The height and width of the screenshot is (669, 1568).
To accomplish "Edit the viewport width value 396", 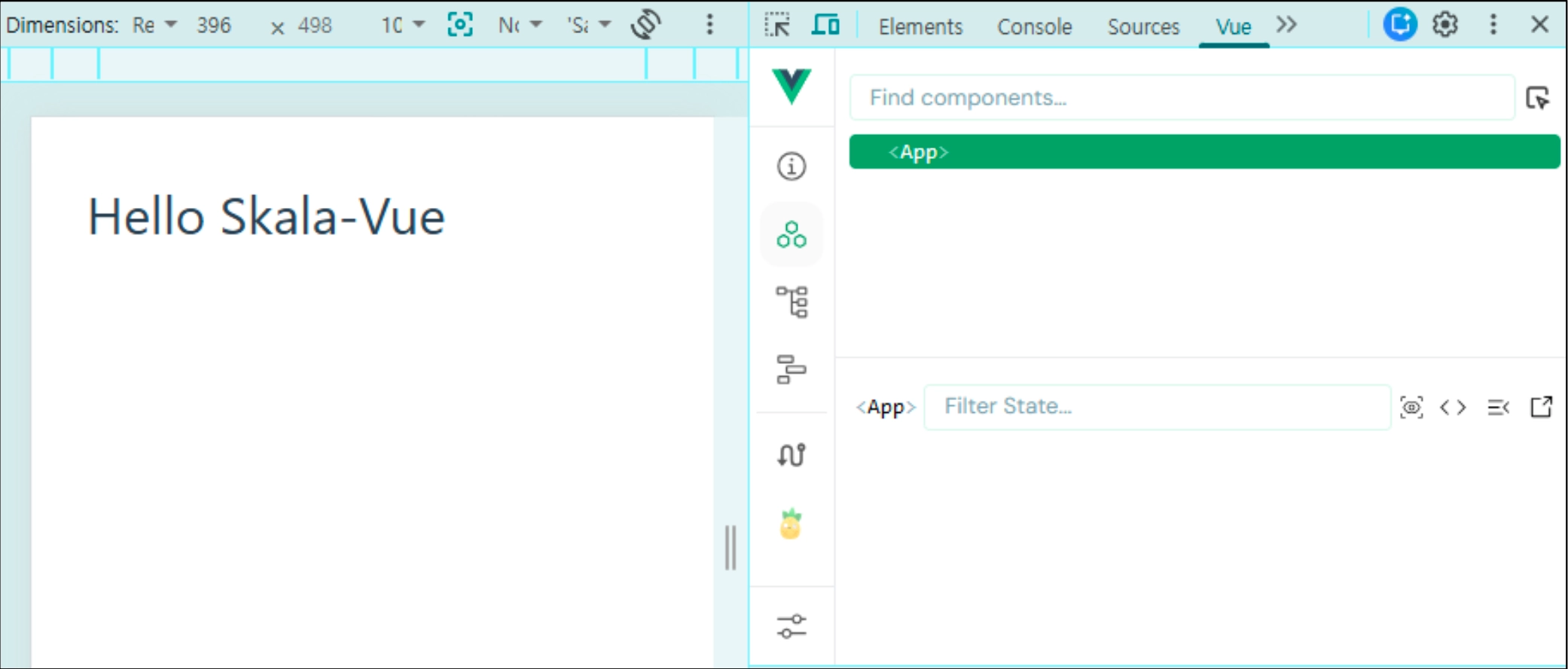I will coord(214,25).
